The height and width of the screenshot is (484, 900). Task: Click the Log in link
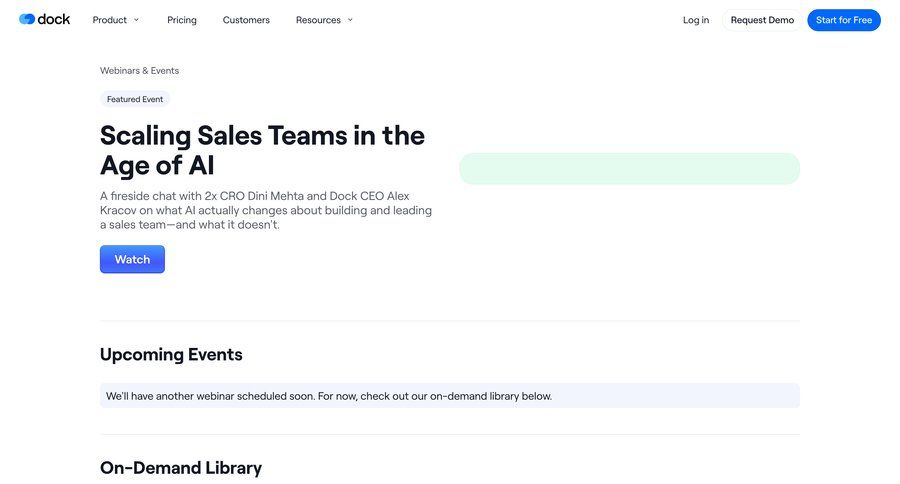[x=696, y=20]
